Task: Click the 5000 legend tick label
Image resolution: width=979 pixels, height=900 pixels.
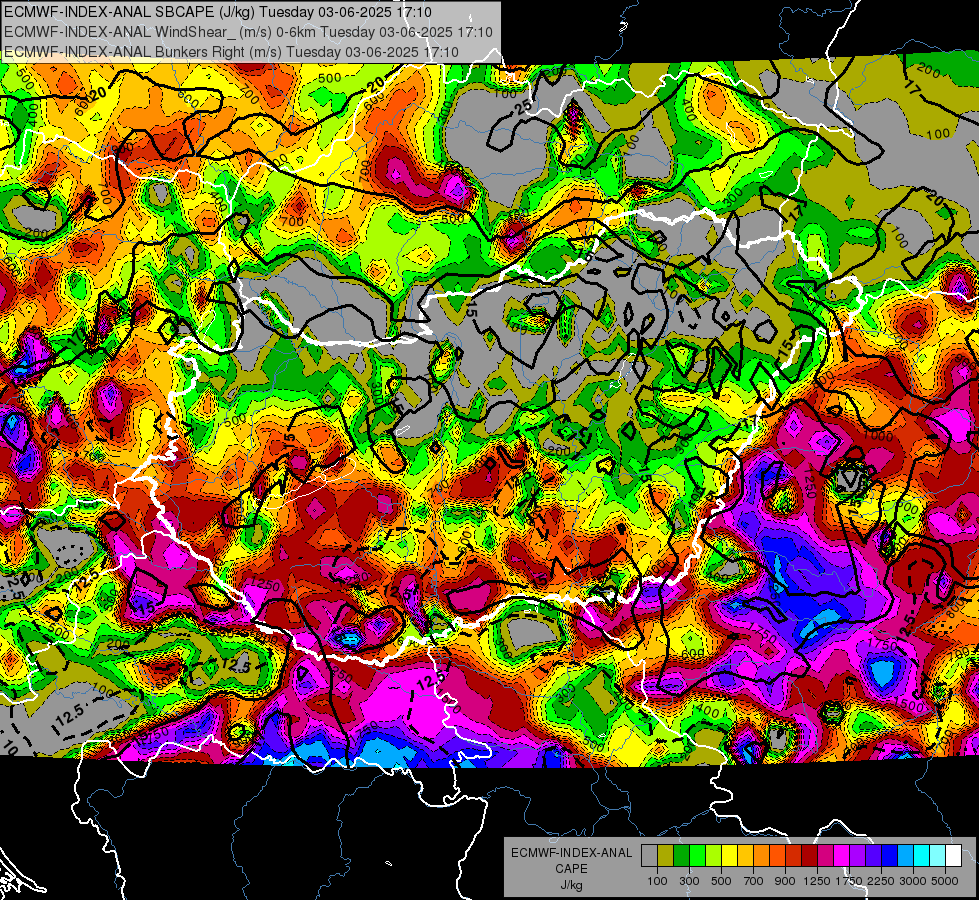Action: pyautogui.click(x=945, y=881)
